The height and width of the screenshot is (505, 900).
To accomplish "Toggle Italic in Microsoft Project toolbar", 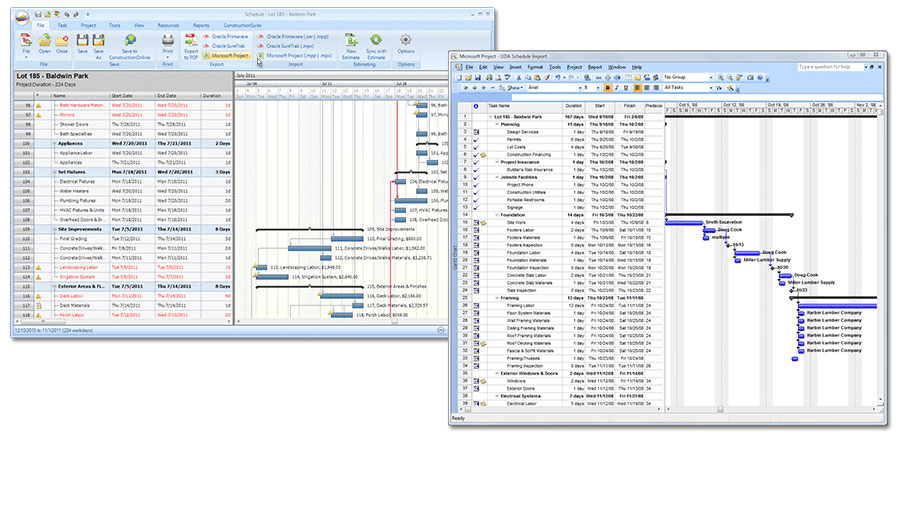I will [617, 88].
